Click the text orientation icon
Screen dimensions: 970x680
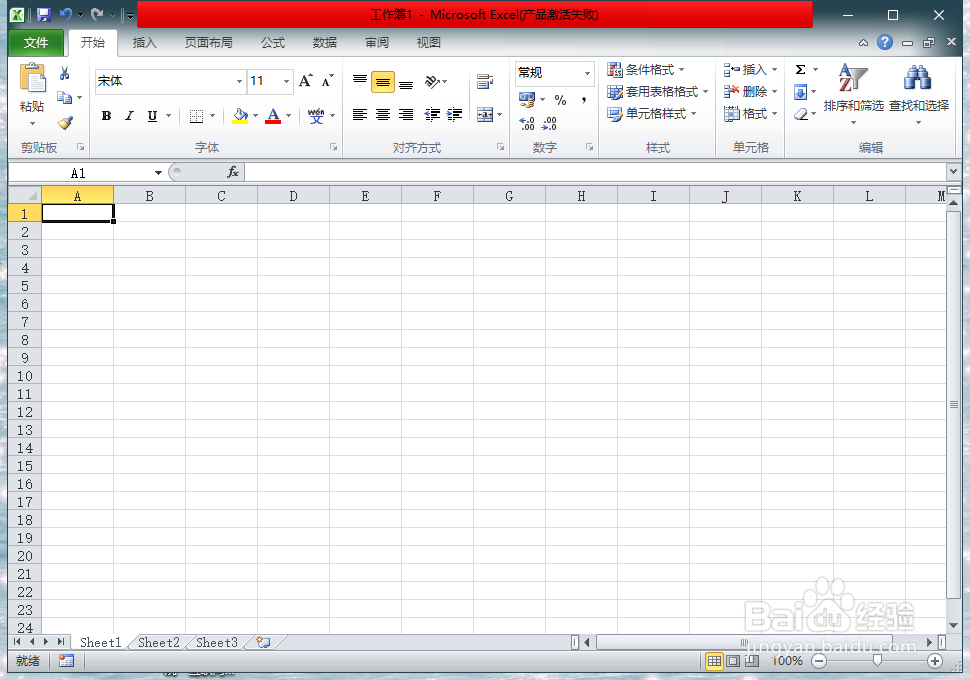[432, 81]
